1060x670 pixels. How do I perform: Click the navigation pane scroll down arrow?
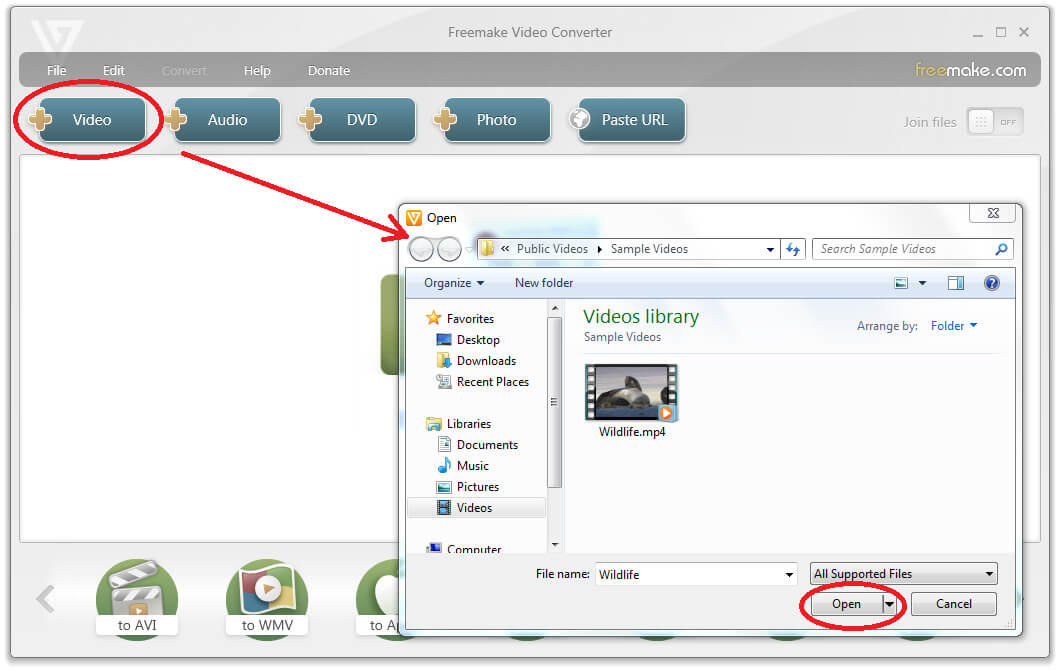coord(554,545)
